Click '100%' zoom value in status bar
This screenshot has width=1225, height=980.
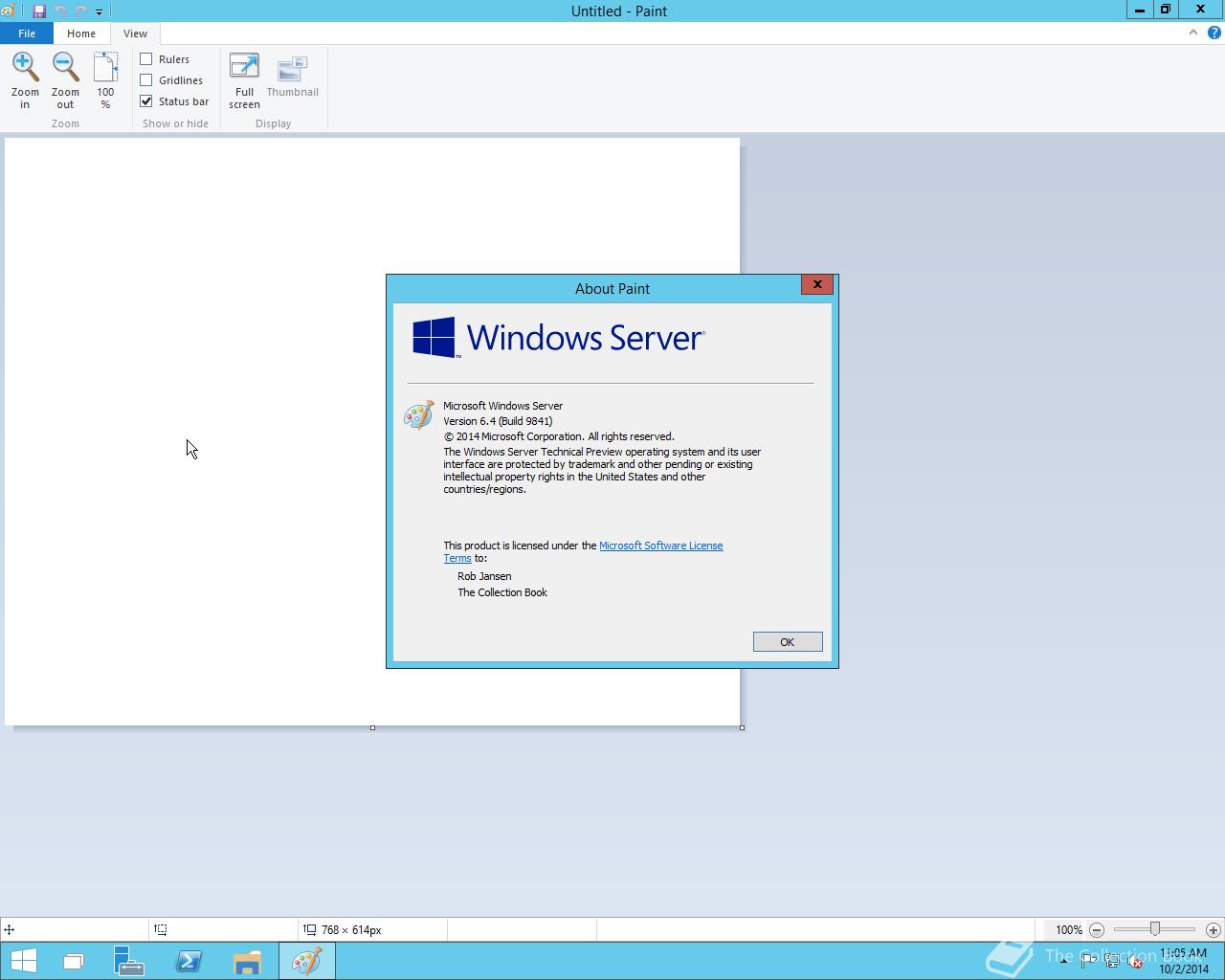coord(1069,929)
